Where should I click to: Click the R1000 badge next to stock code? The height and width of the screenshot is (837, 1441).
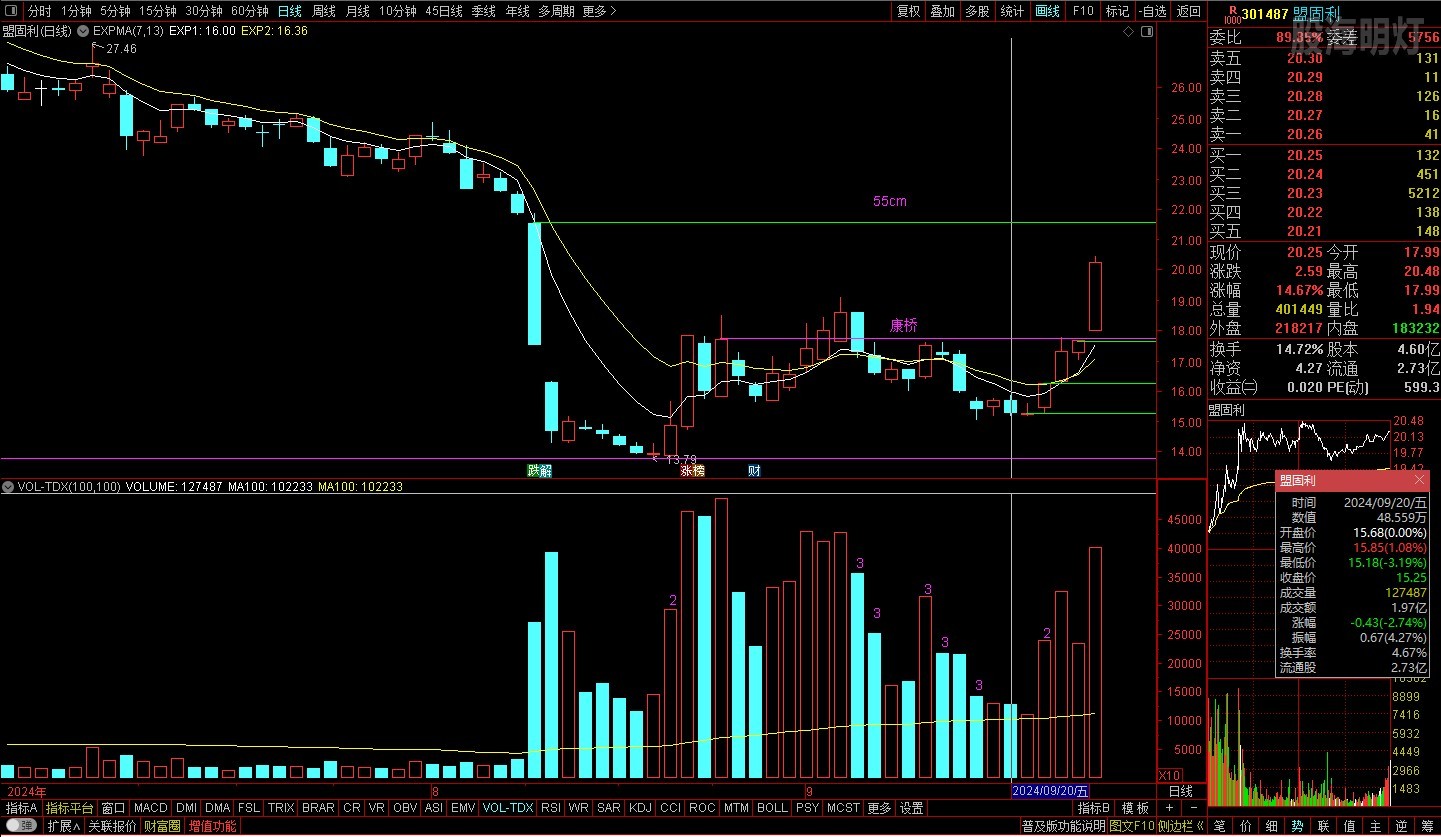click(x=1231, y=13)
